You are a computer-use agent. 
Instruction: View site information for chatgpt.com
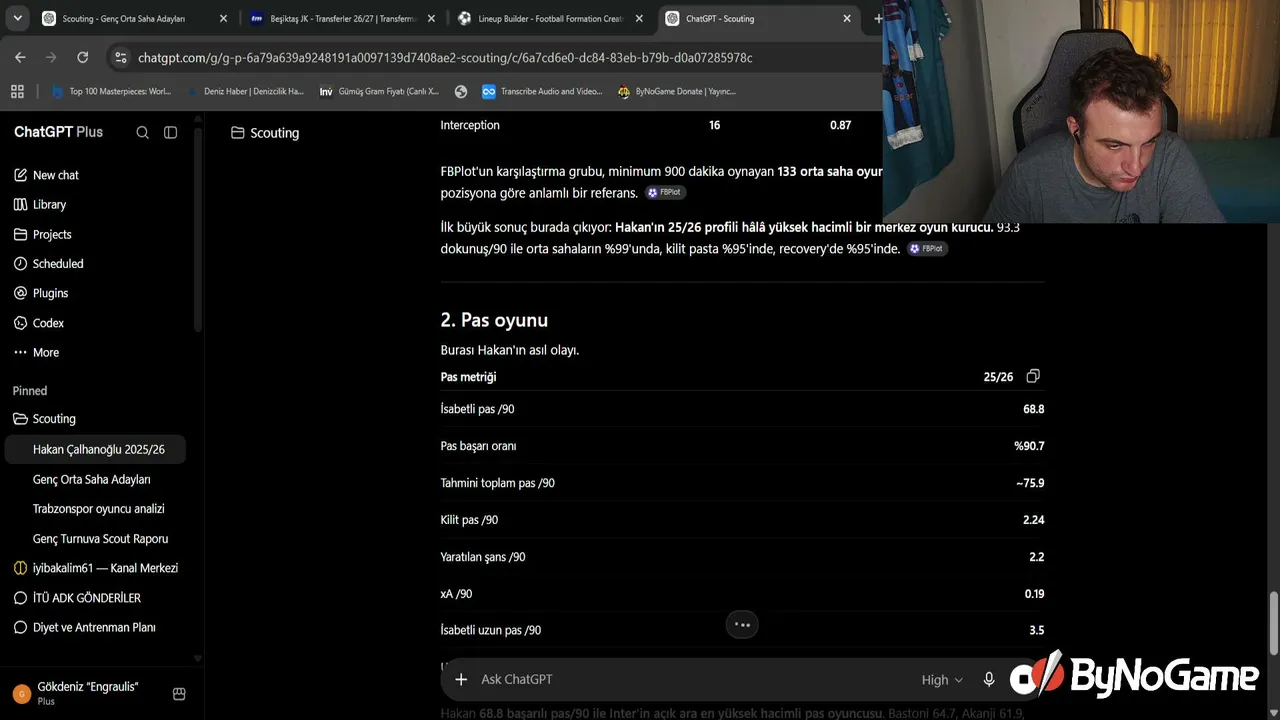121,57
